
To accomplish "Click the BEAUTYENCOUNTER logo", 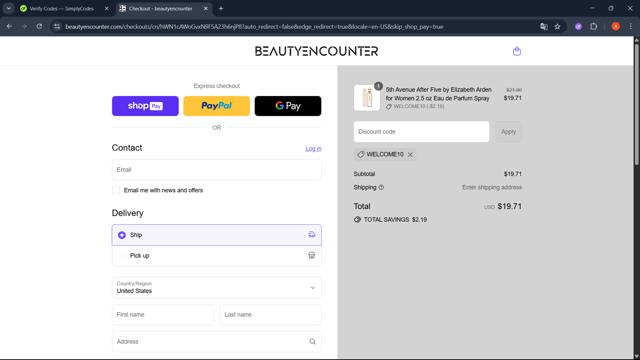I will (316, 51).
